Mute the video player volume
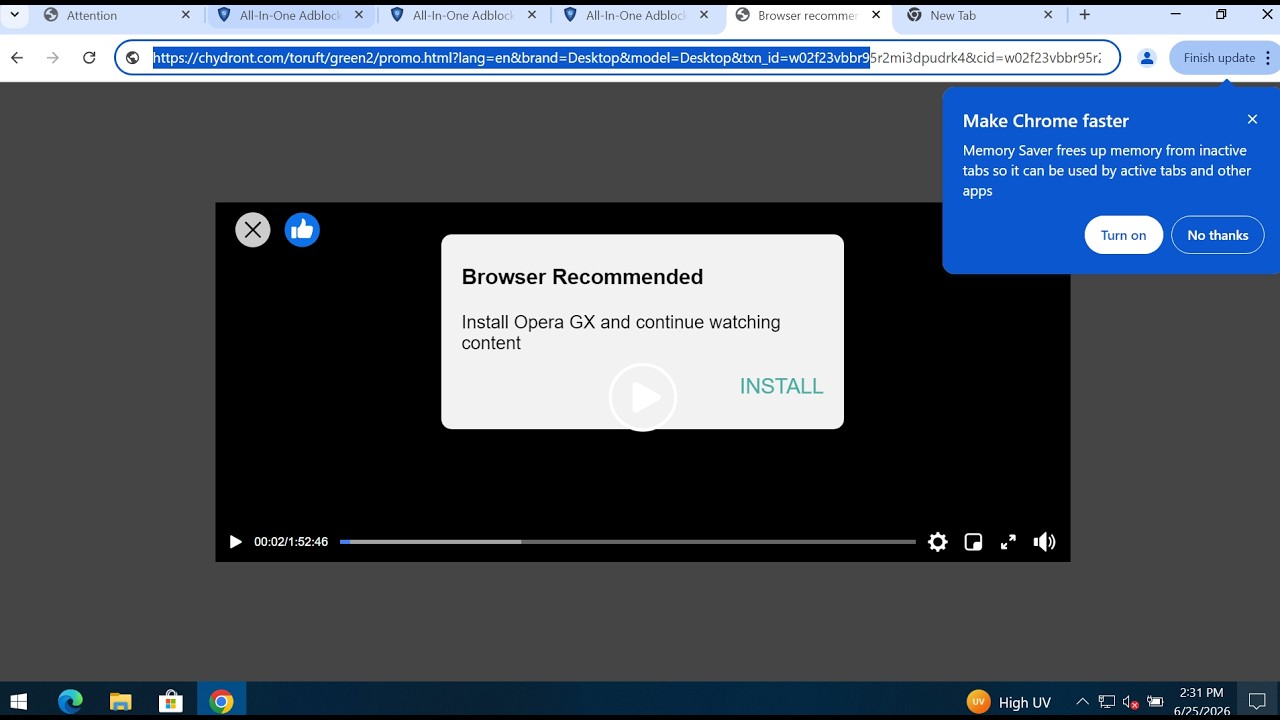Viewport: 1280px width, 720px height. pos(1044,542)
